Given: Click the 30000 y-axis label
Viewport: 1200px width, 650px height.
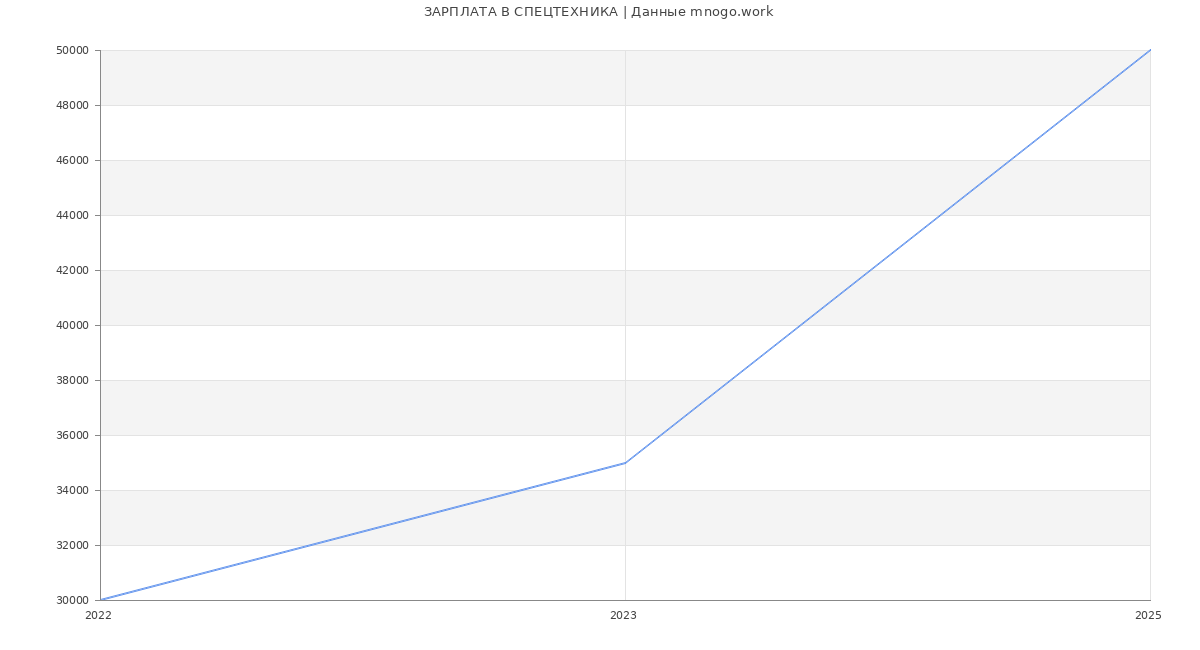Looking at the screenshot, I should (x=73, y=600).
